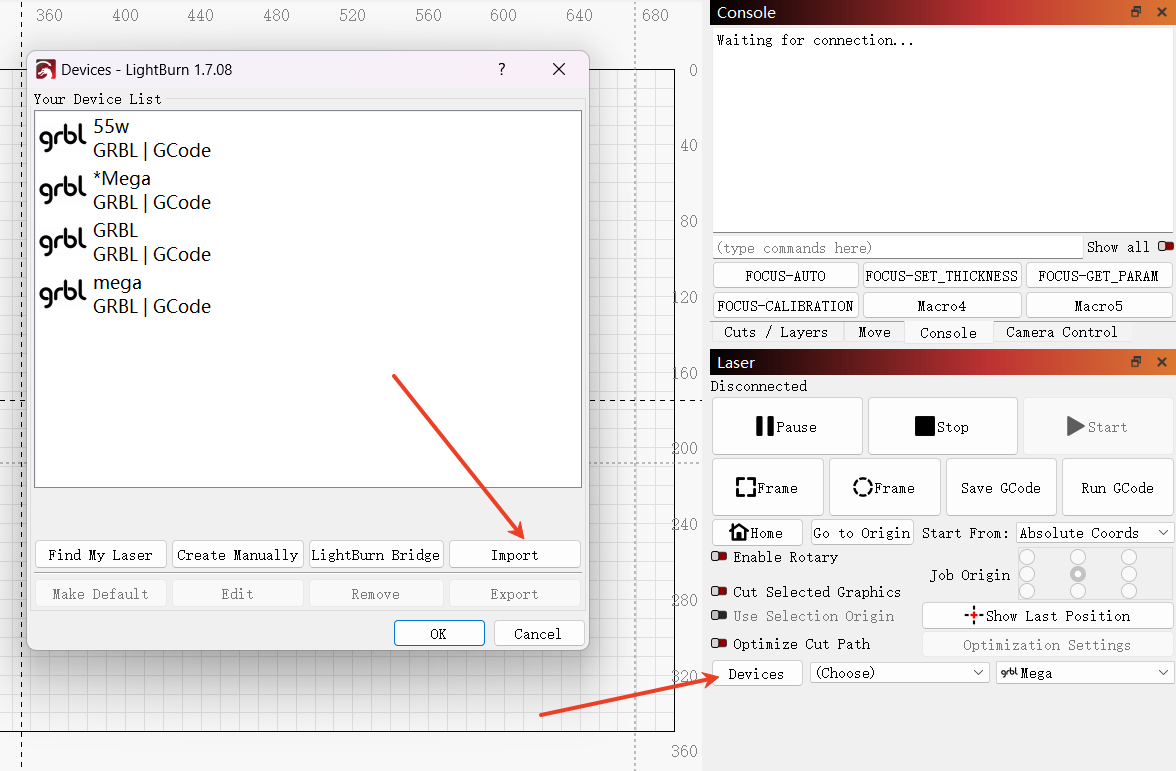This screenshot has width=1176, height=771.
Task: Focus the console command input field
Action: tap(897, 248)
